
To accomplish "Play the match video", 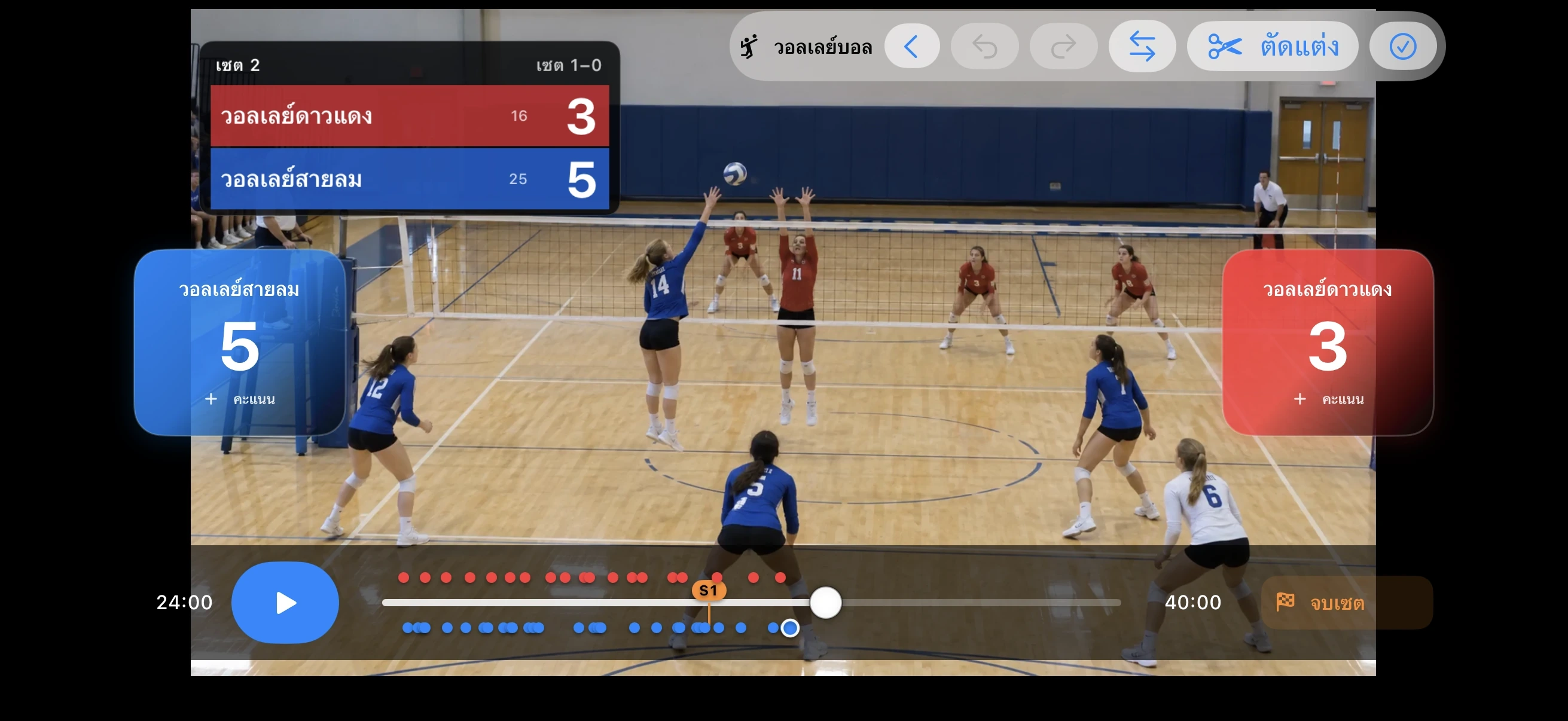I will coord(285,603).
